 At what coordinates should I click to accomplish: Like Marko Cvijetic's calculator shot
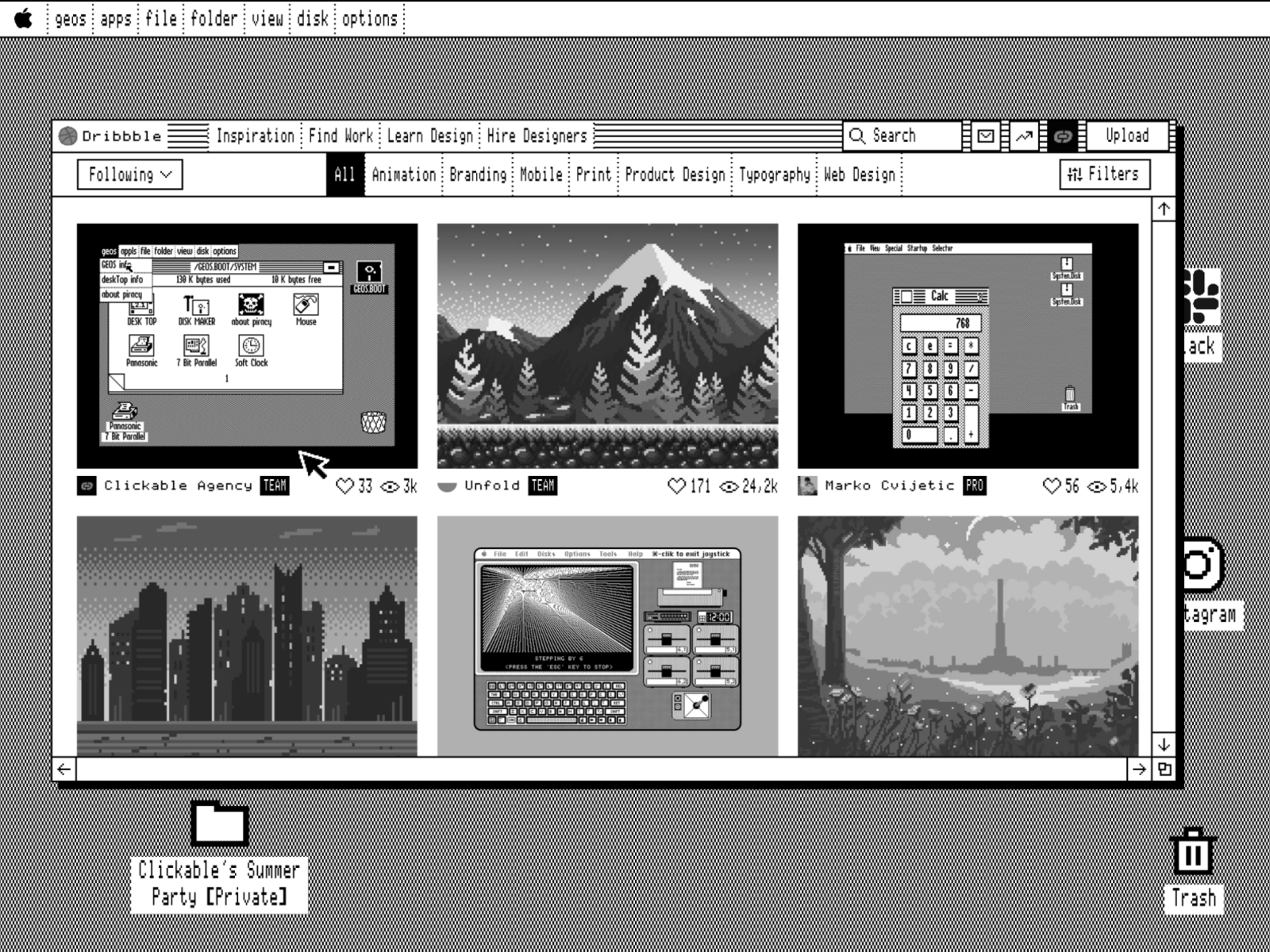coord(1051,486)
